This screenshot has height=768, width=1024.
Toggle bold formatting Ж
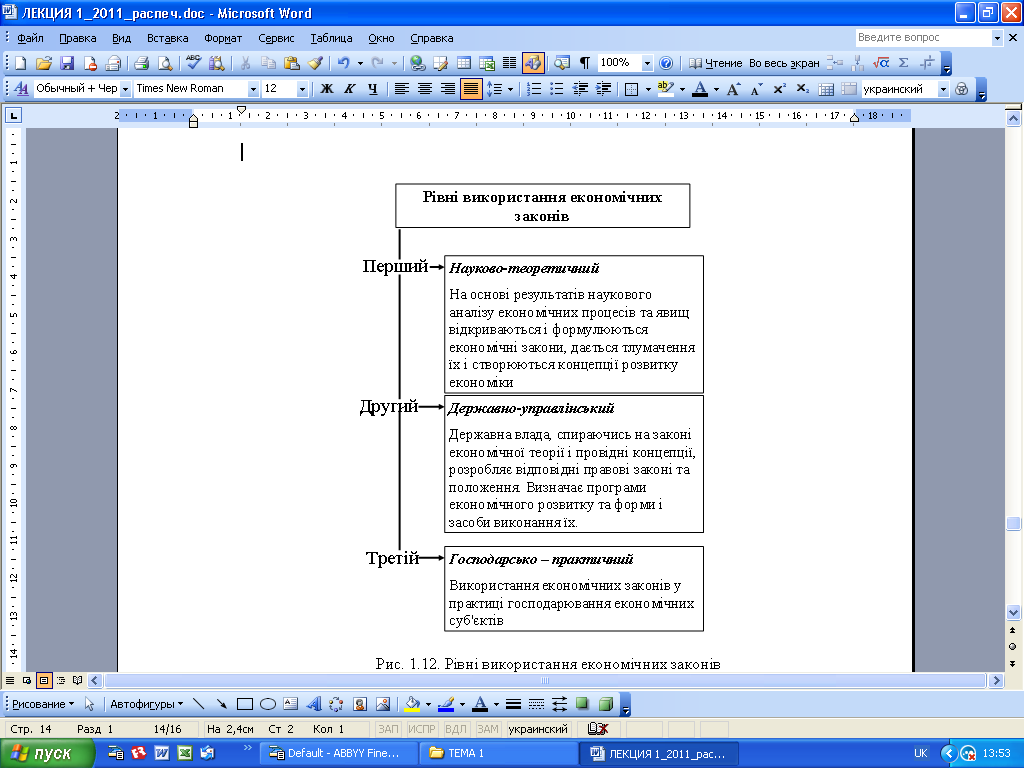point(327,89)
